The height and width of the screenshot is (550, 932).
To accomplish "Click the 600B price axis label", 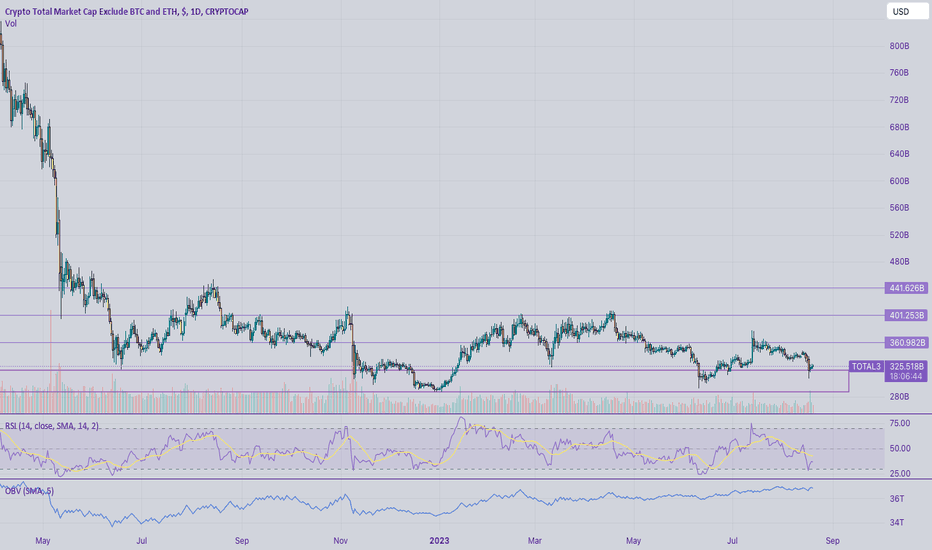I will click(x=899, y=181).
